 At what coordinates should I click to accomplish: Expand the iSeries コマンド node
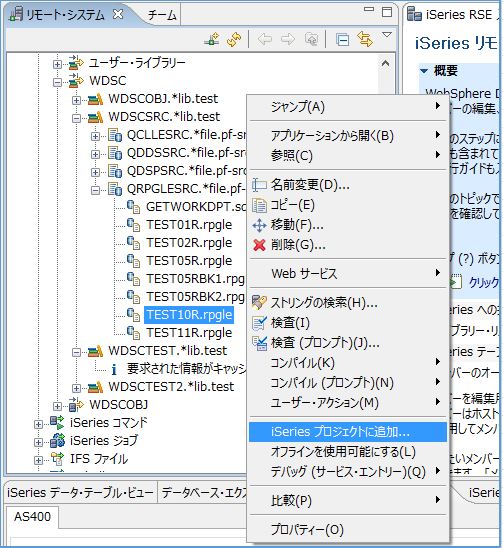coord(38,424)
